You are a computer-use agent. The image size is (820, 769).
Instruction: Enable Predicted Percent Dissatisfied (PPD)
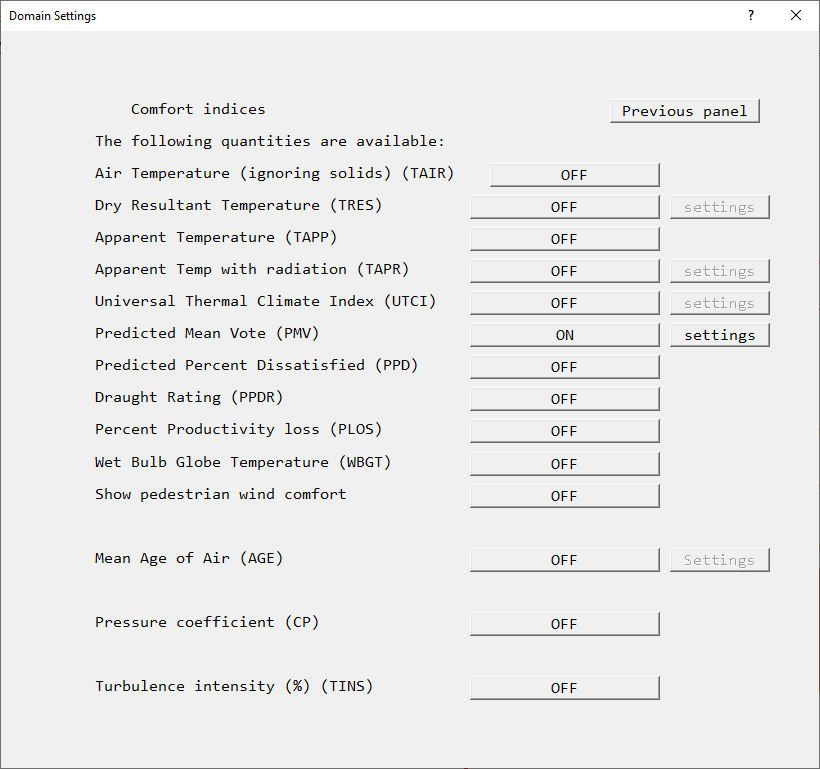coord(564,367)
